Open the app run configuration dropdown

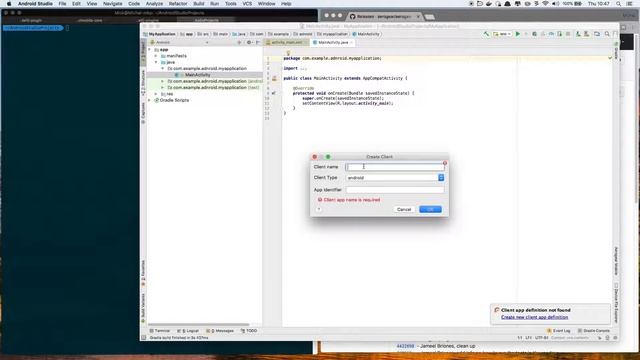pyautogui.click(x=502, y=34)
